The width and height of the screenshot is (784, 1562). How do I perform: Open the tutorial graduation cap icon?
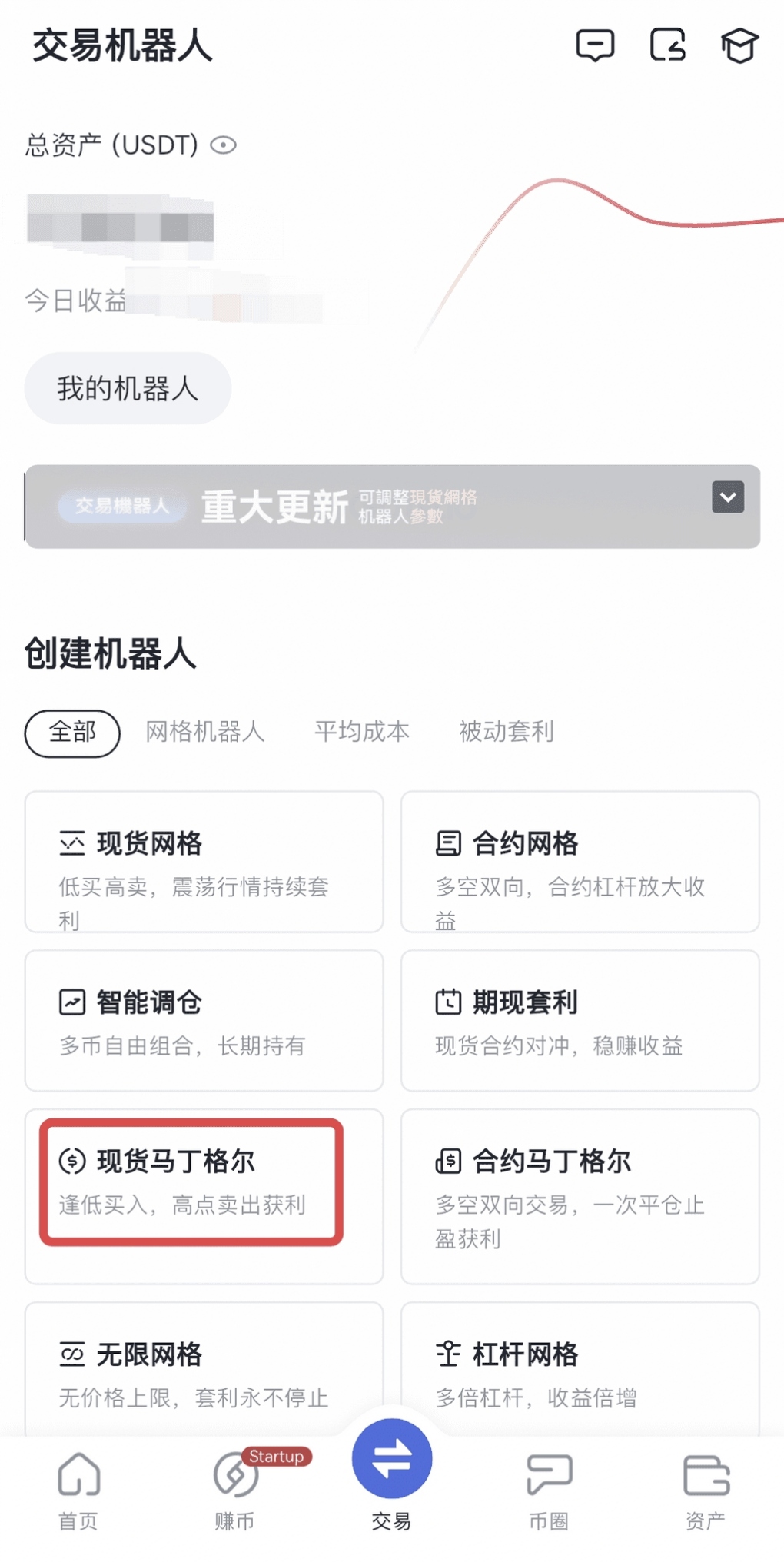click(739, 45)
